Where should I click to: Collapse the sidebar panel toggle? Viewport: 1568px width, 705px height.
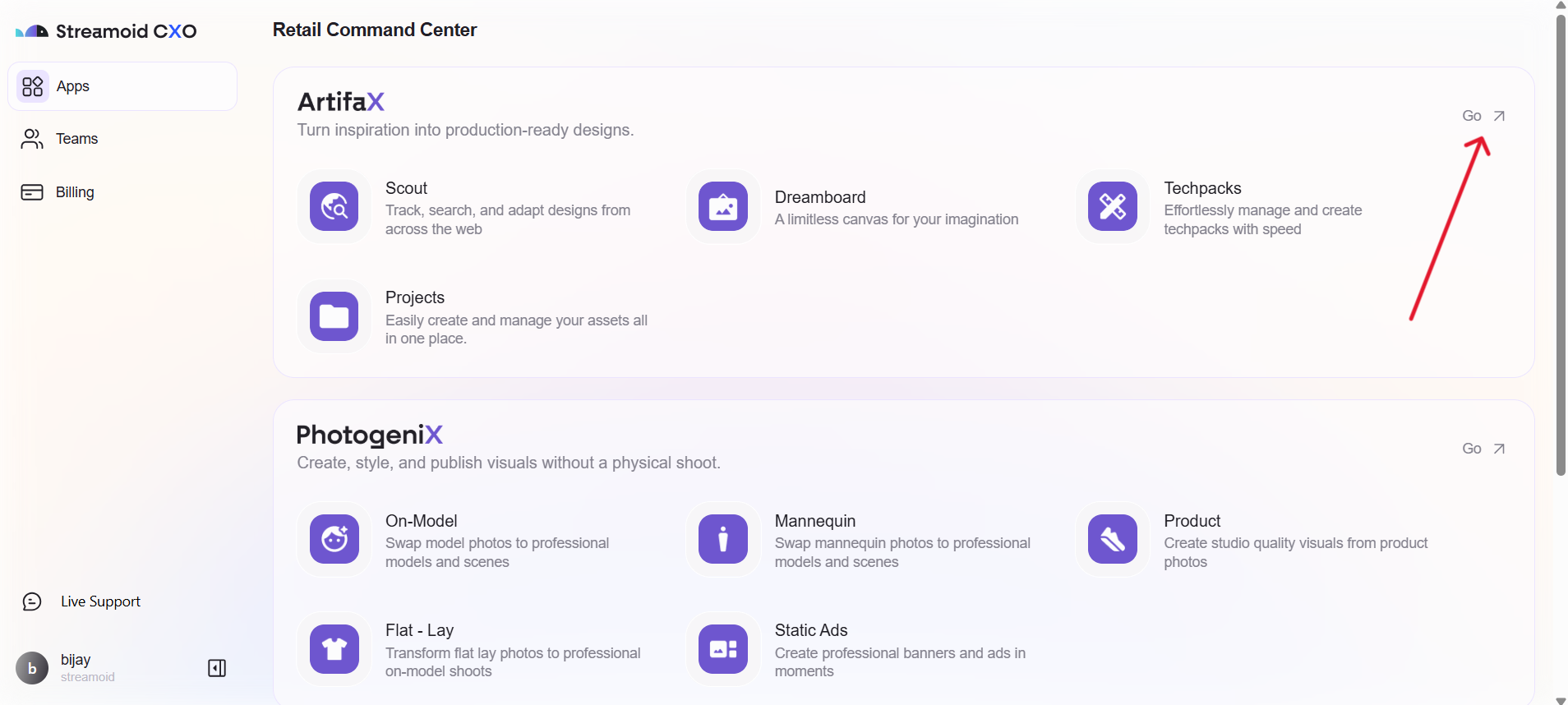click(217, 668)
